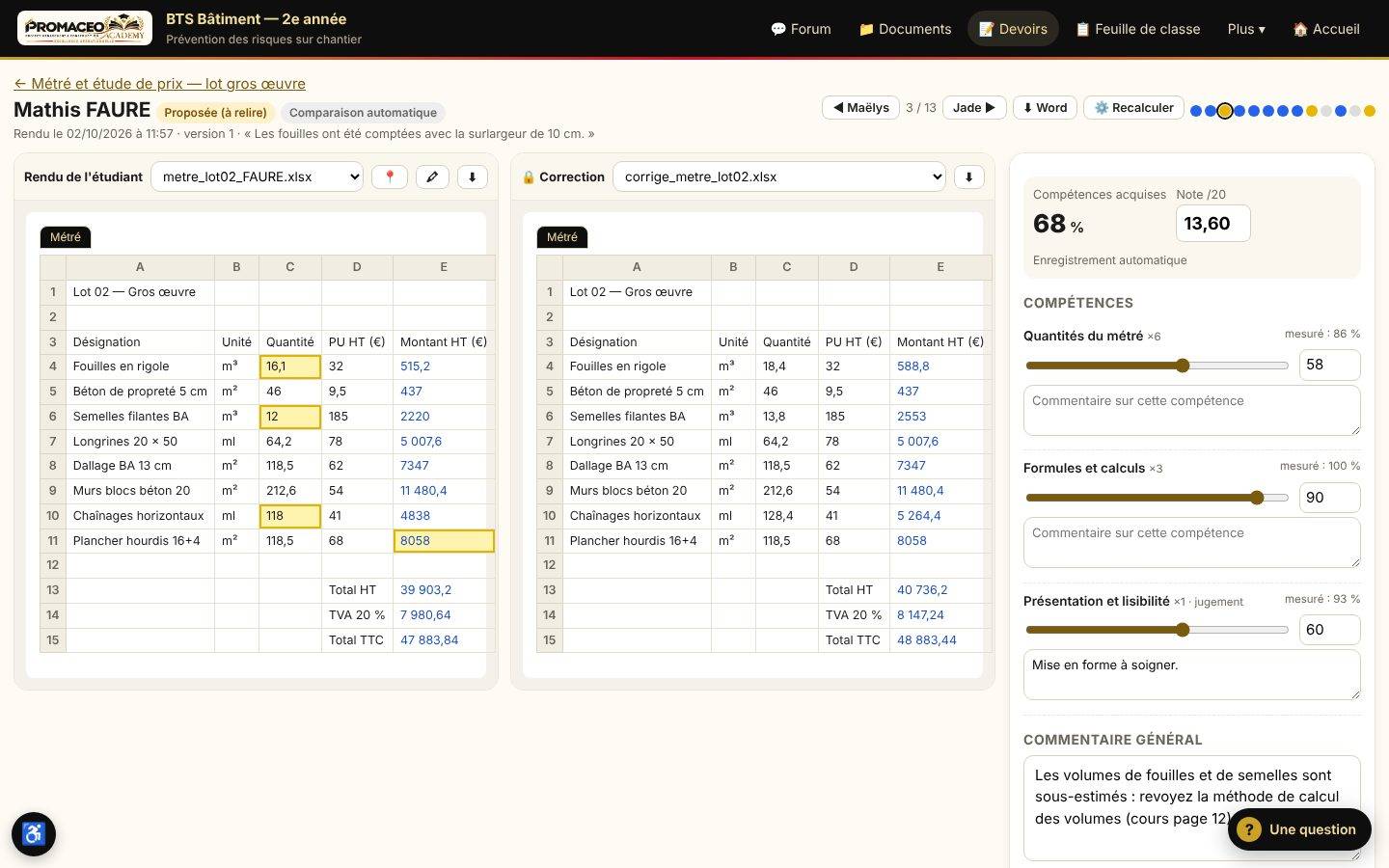Go to previous student Maëlys
The height and width of the screenshot is (868, 1389).
(860, 107)
